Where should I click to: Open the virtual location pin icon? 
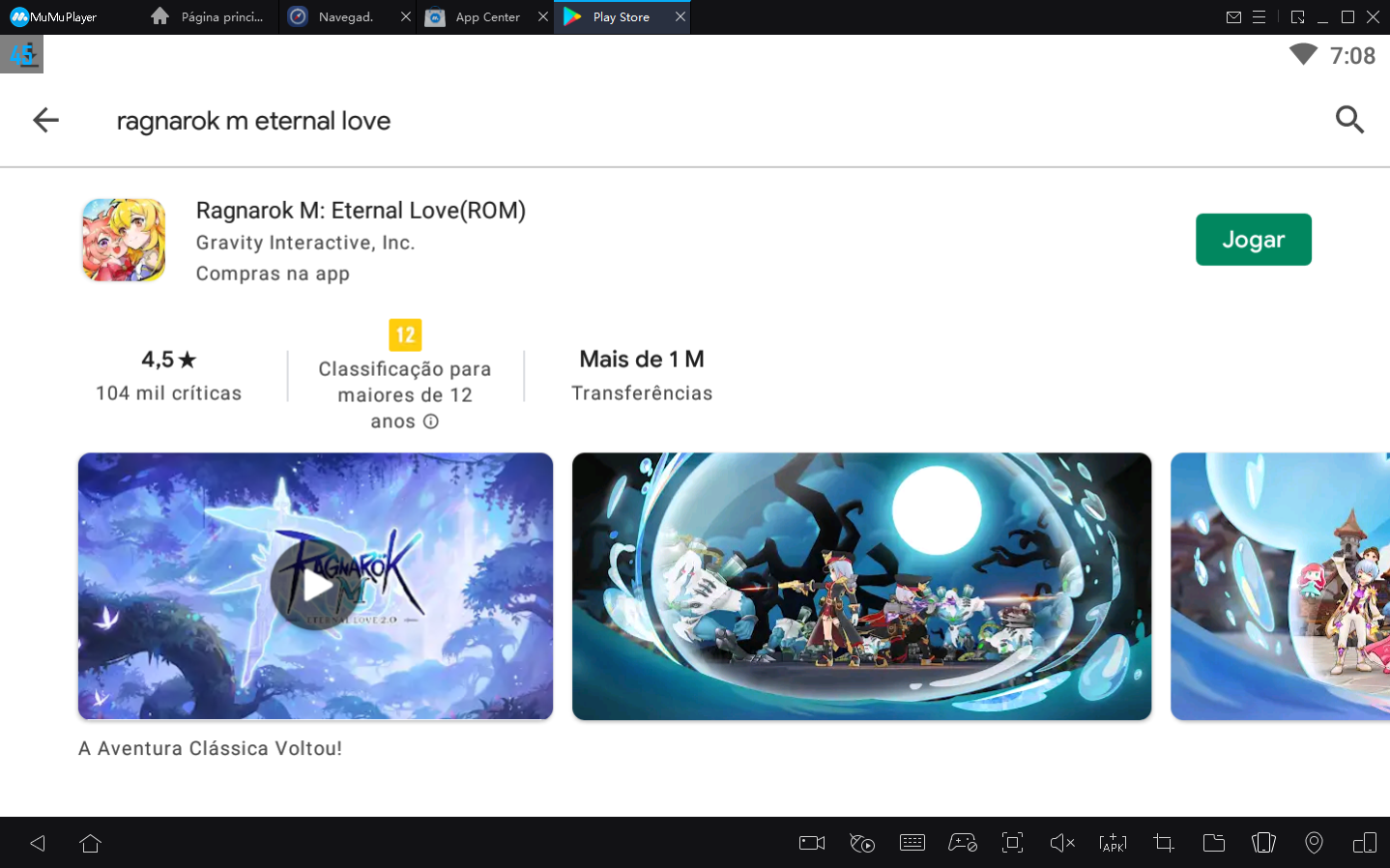click(x=1314, y=843)
